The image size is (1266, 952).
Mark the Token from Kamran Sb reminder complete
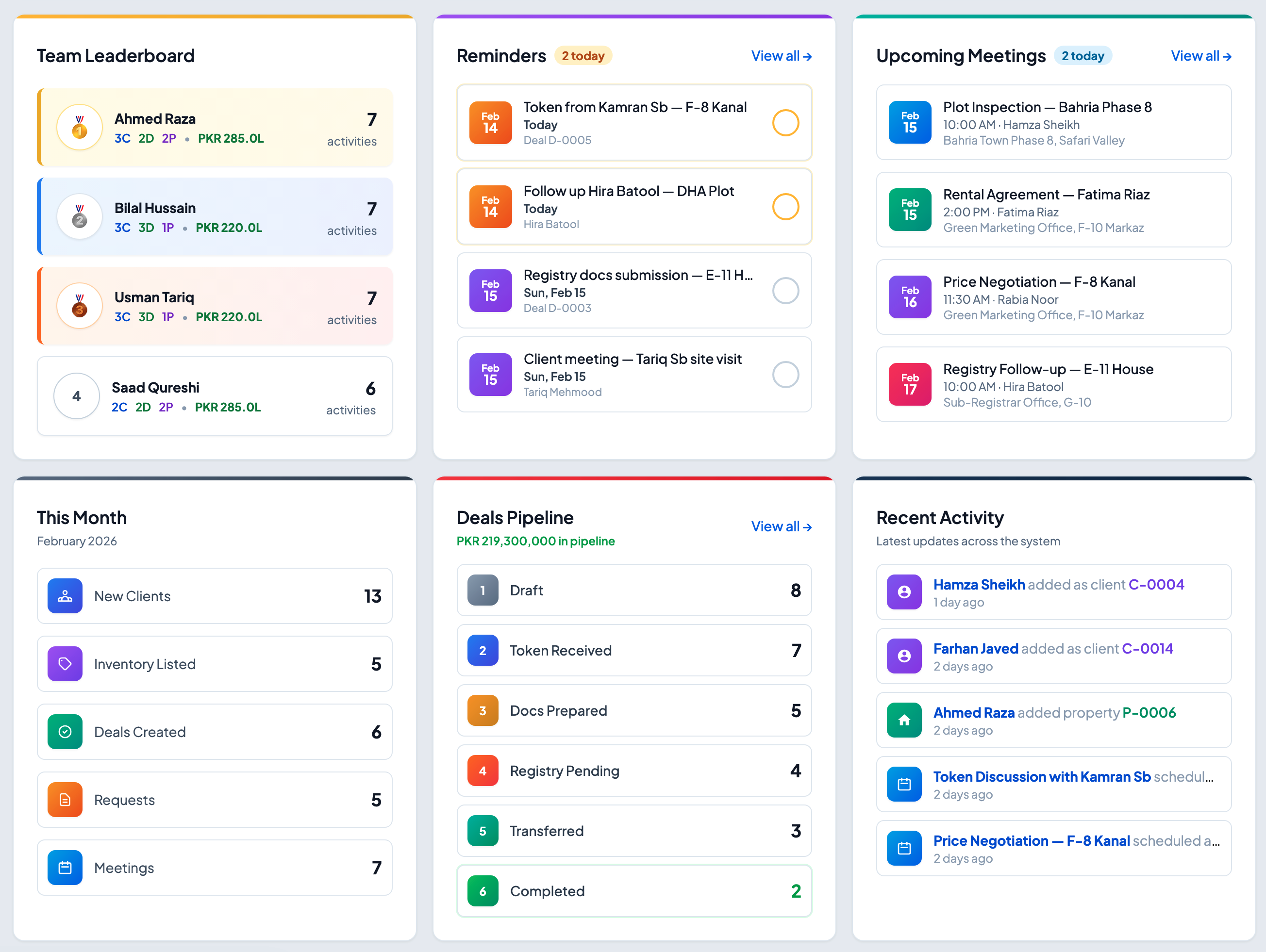(x=786, y=122)
